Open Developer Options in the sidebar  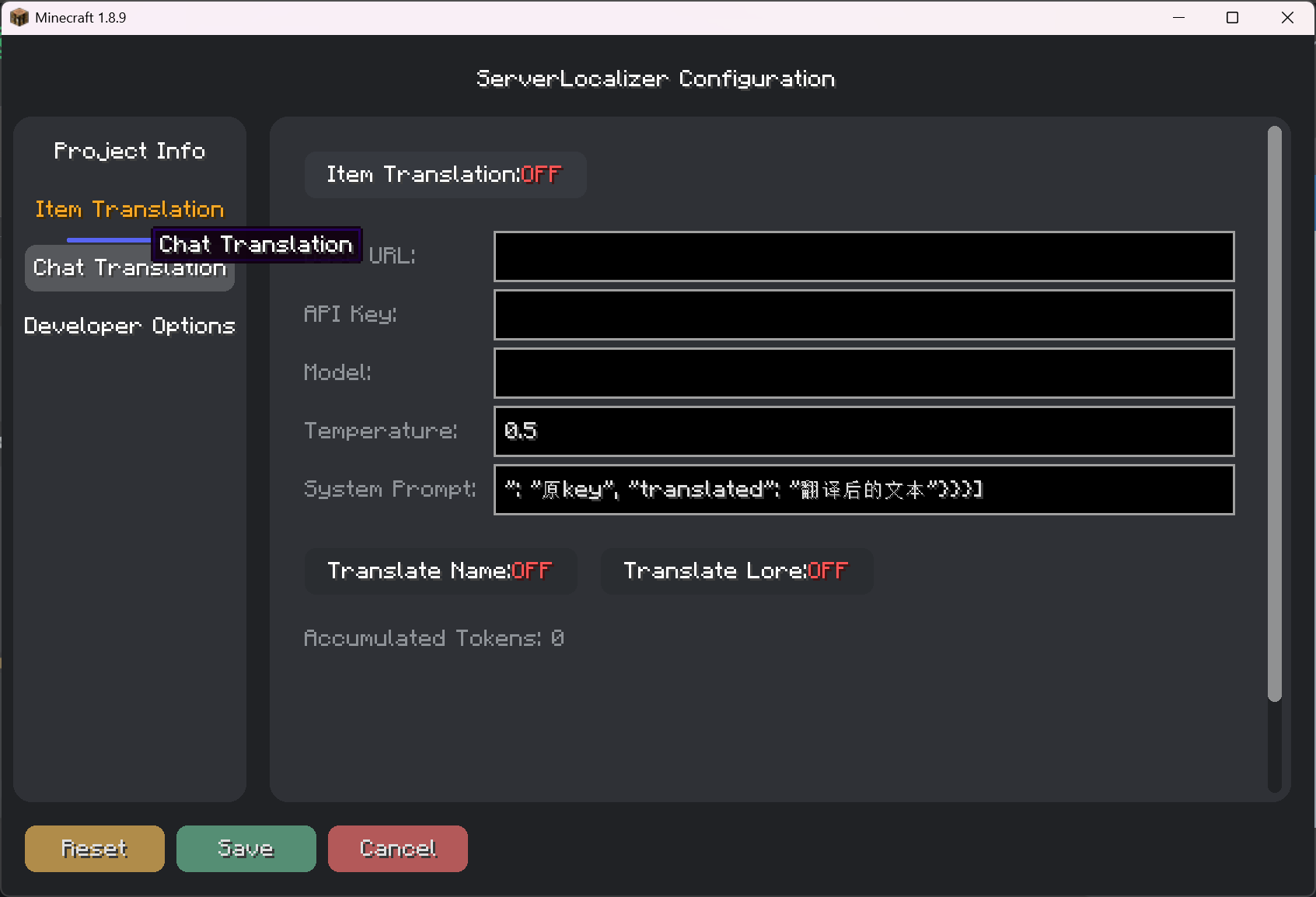129,326
